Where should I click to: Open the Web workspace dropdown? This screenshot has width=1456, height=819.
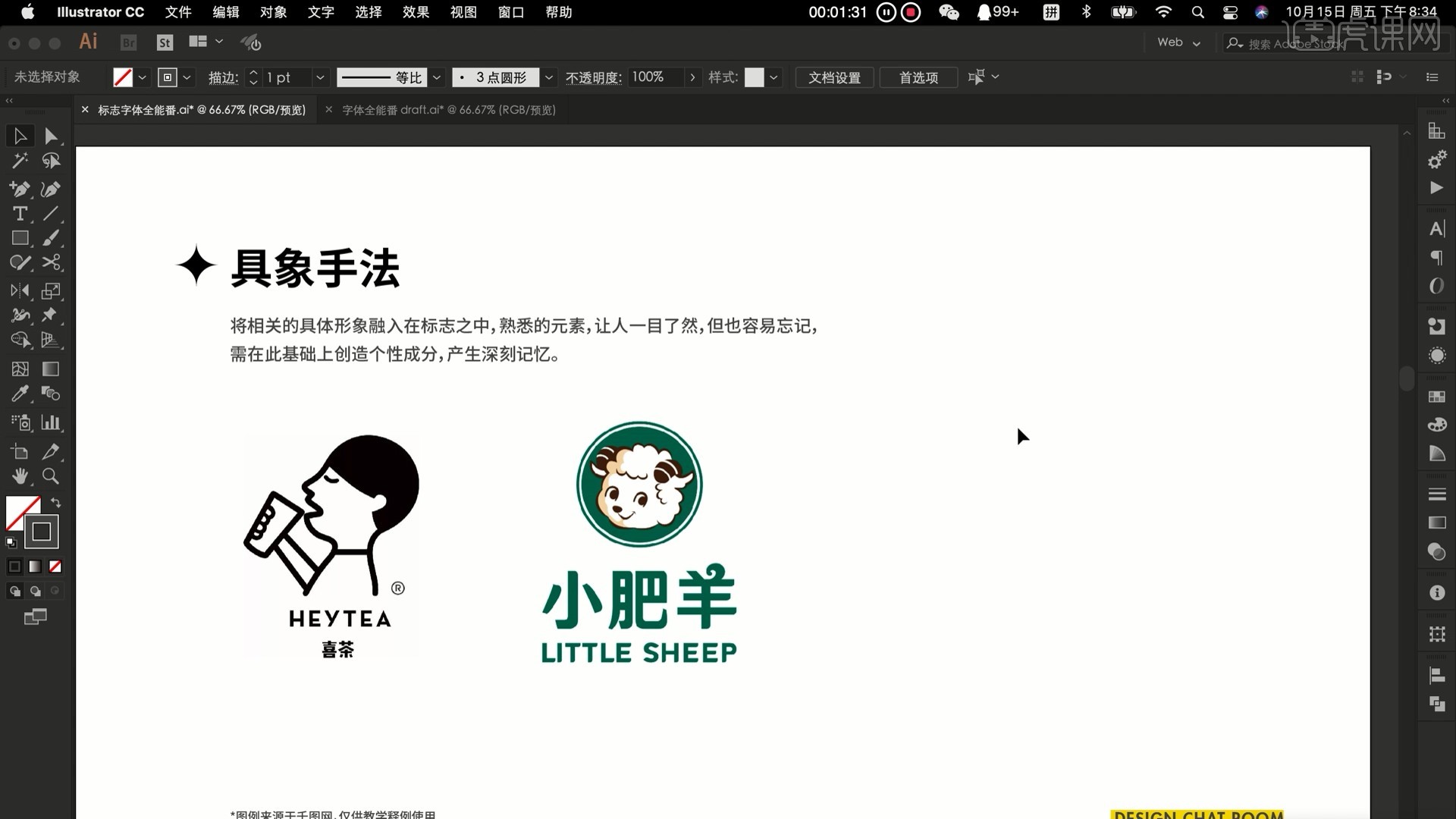(1178, 42)
